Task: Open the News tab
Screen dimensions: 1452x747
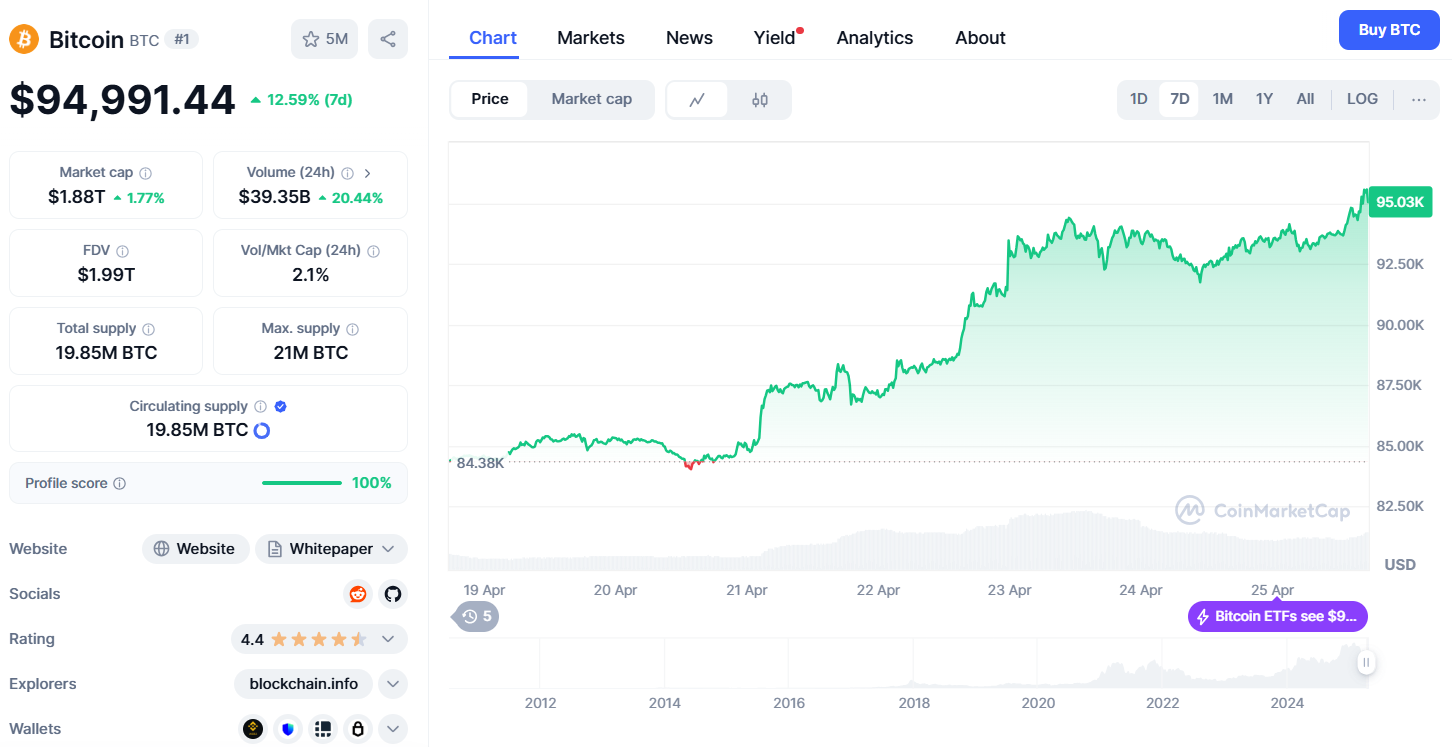Action: tap(689, 38)
